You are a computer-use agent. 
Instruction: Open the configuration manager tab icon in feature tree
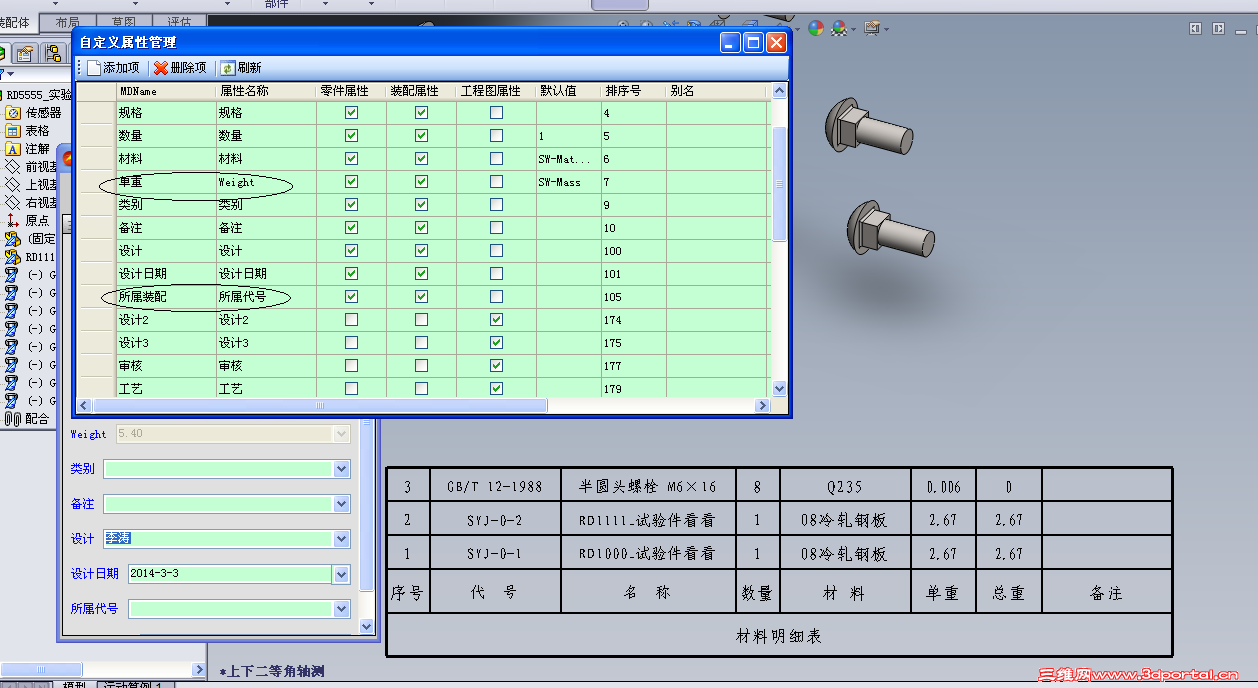click(52, 53)
